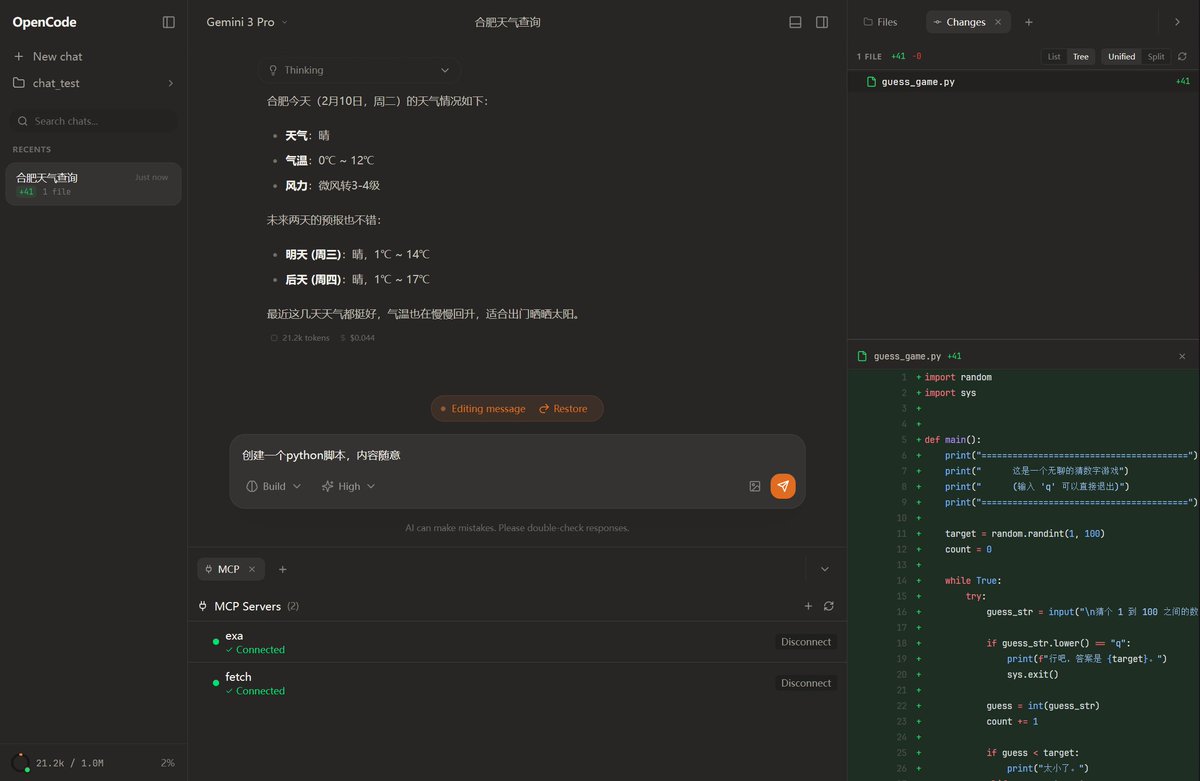Add a new bottom panel tab

tap(282, 569)
